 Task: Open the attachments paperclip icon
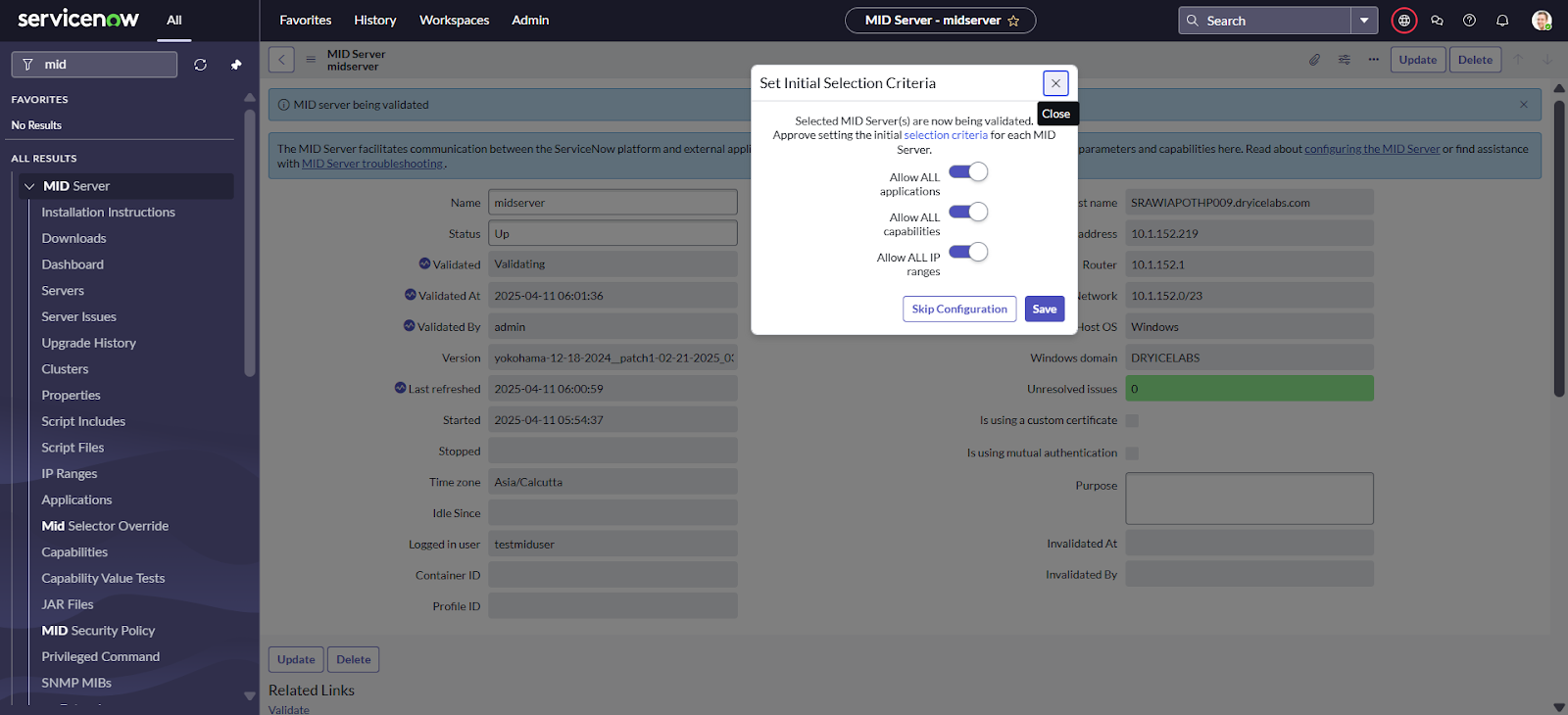coord(1314,60)
